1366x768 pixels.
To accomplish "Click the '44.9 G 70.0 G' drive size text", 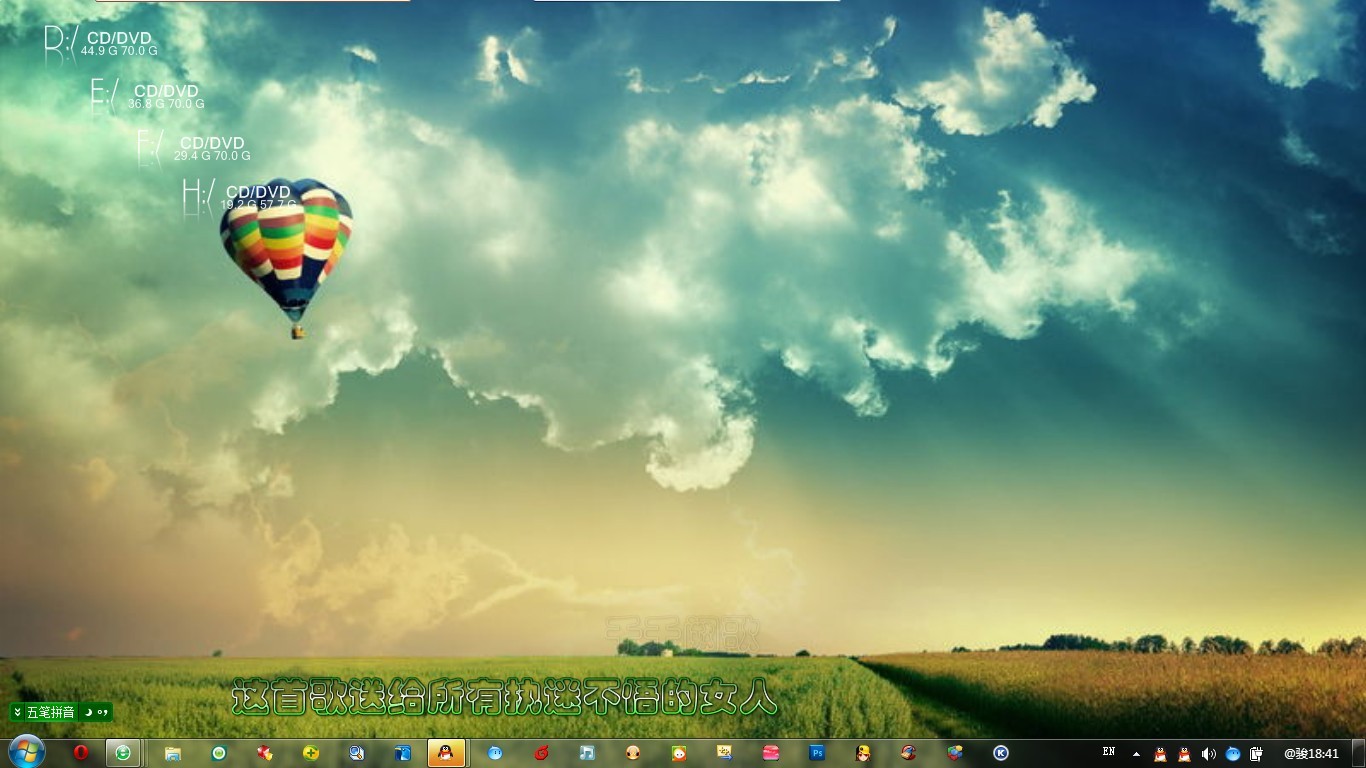I will (119, 51).
